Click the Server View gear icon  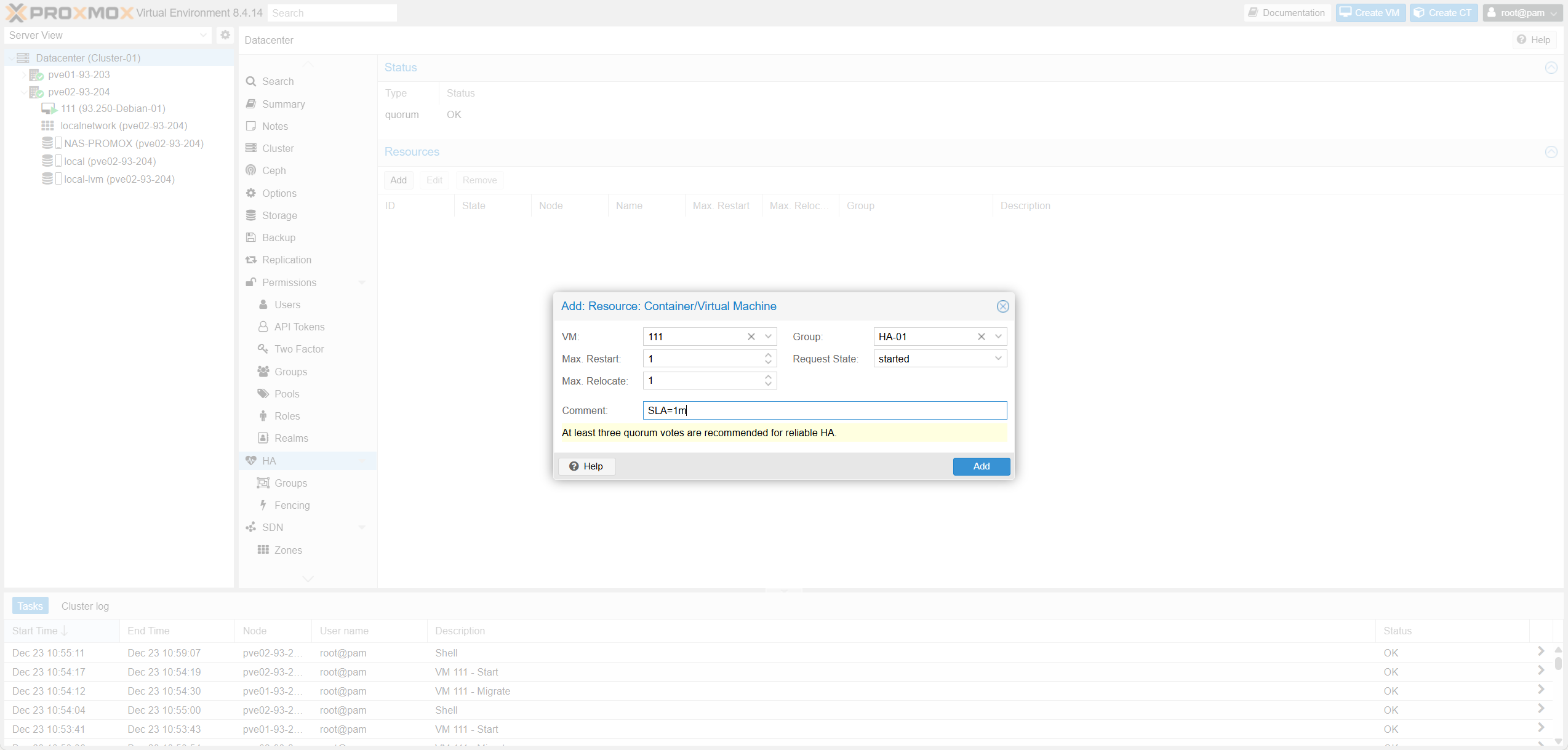pyautogui.click(x=225, y=35)
